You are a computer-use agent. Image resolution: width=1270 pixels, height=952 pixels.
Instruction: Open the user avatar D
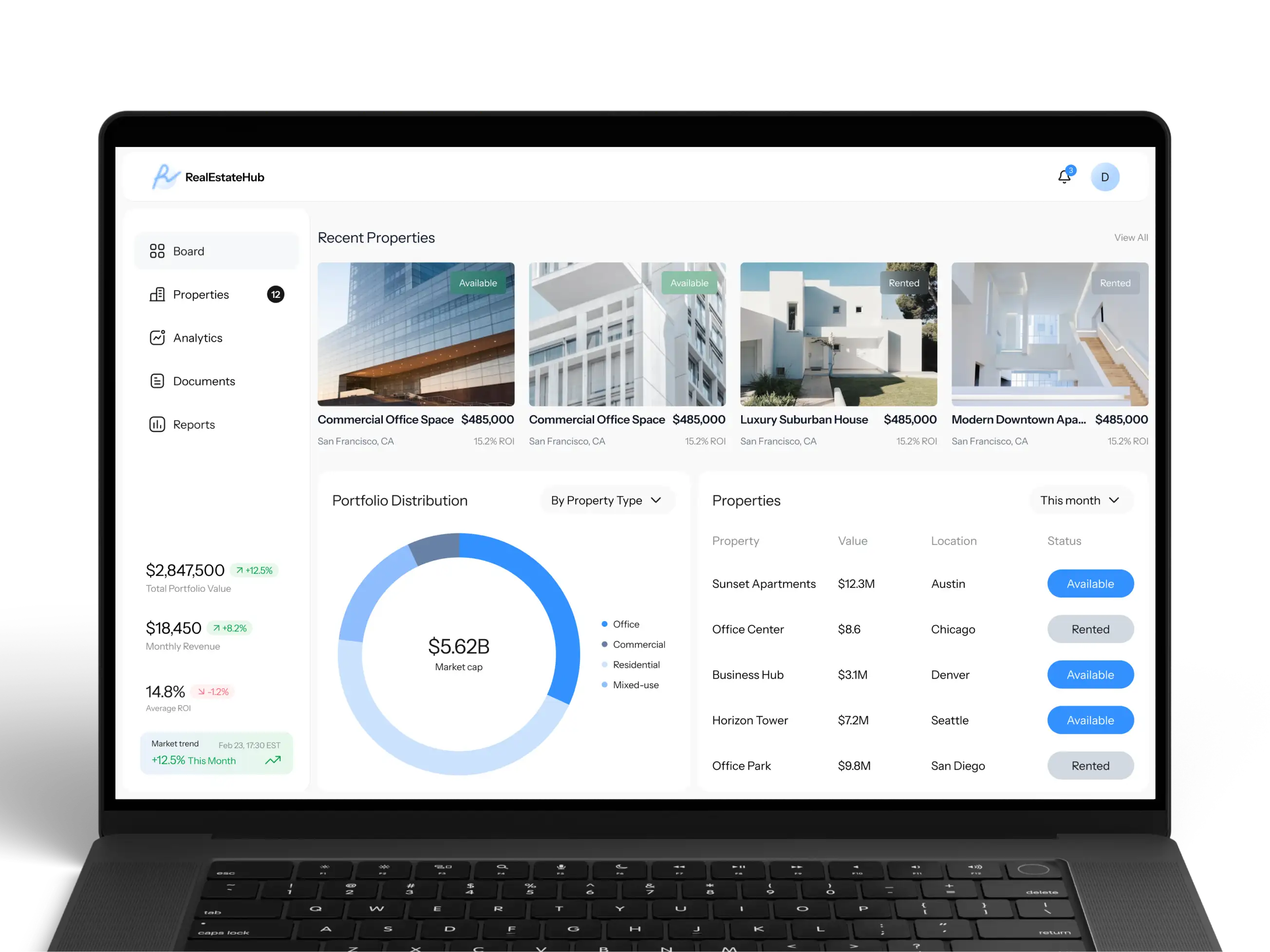tap(1104, 177)
